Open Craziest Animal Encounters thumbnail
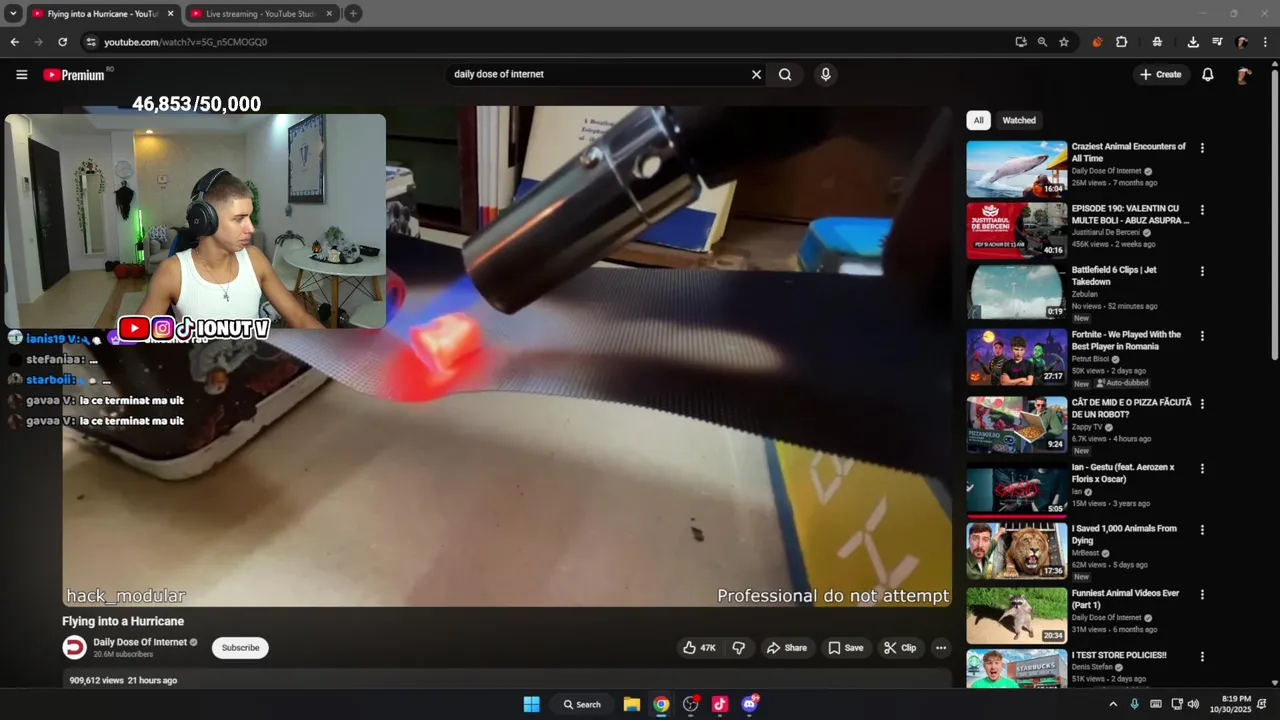The height and width of the screenshot is (720, 1280). (1016, 168)
